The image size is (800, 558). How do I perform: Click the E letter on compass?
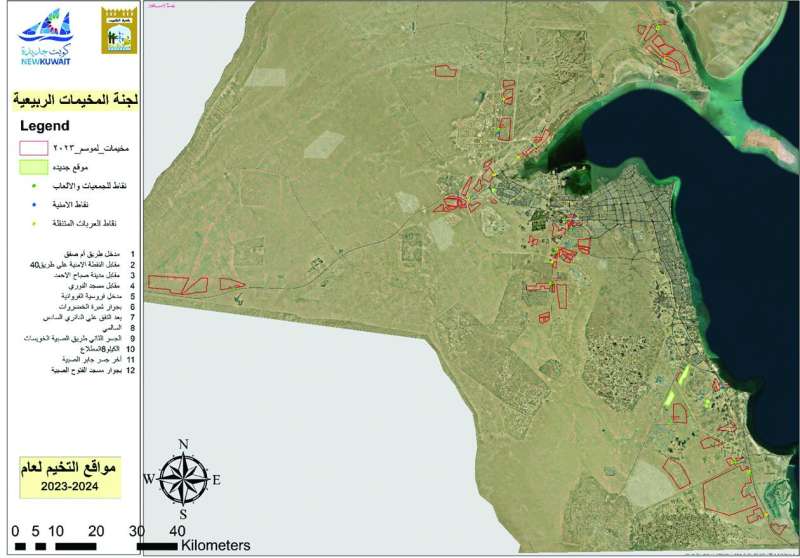click(x=216, y=480)
